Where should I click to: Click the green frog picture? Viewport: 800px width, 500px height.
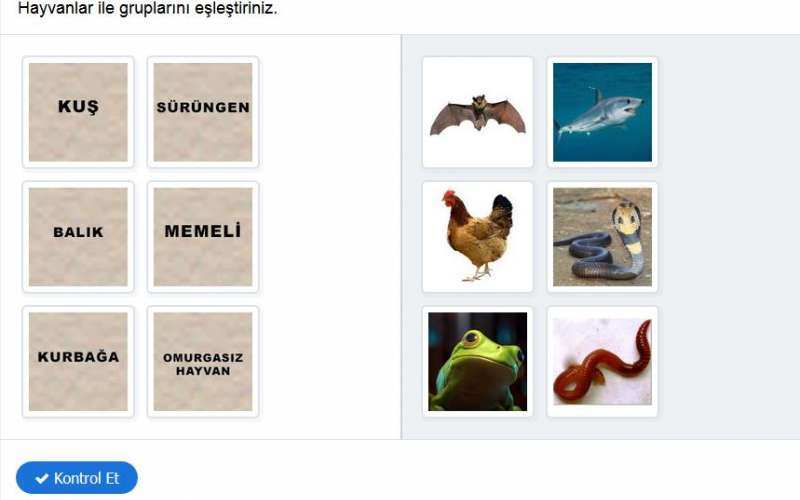(478, 361)
